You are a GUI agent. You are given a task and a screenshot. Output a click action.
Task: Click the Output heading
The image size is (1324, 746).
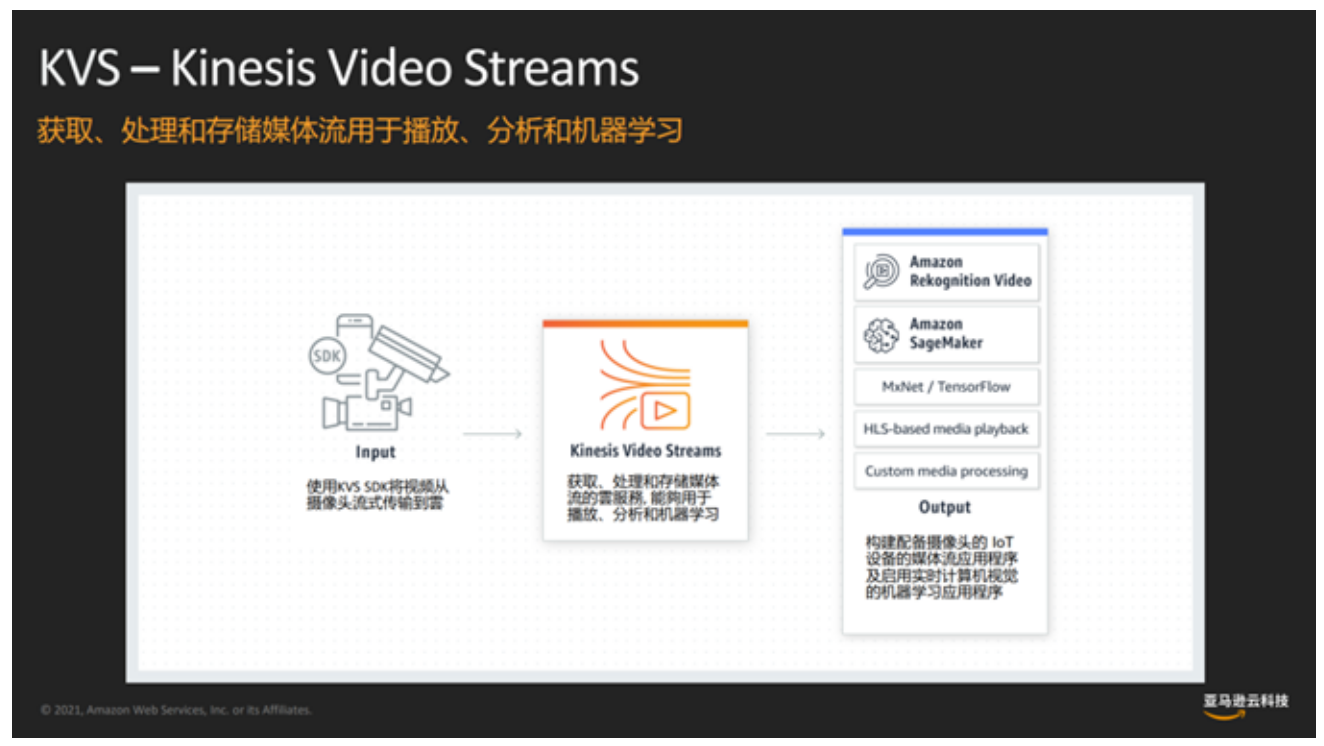click(x=945, y=507)
